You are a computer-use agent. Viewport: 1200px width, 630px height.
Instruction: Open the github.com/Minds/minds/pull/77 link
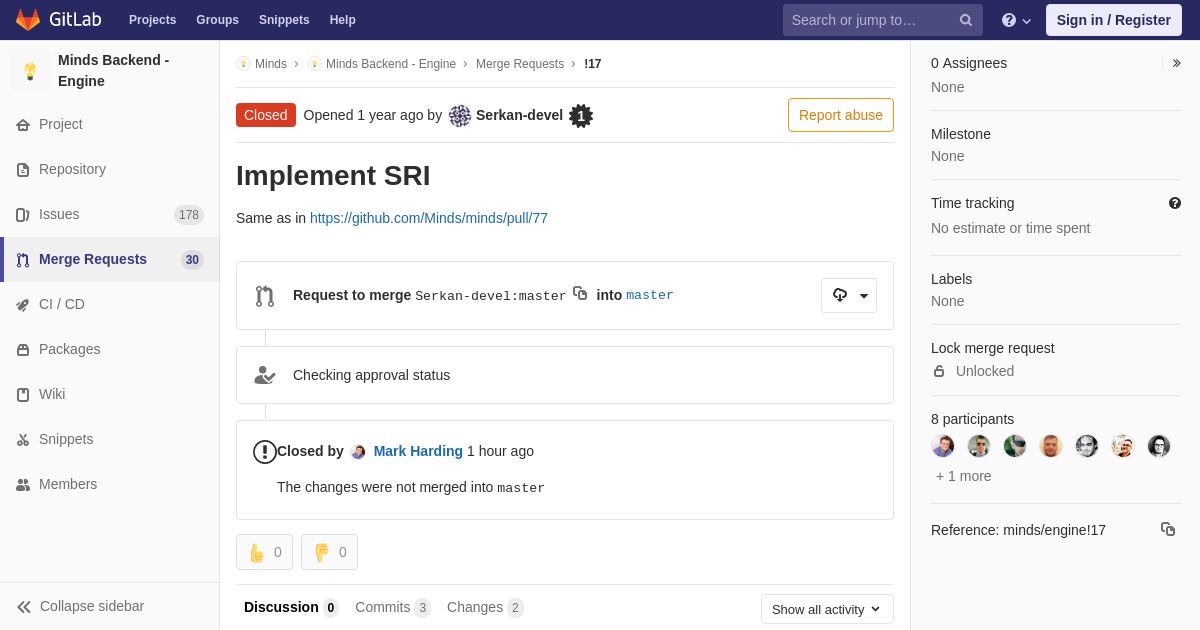pos(429,218)
